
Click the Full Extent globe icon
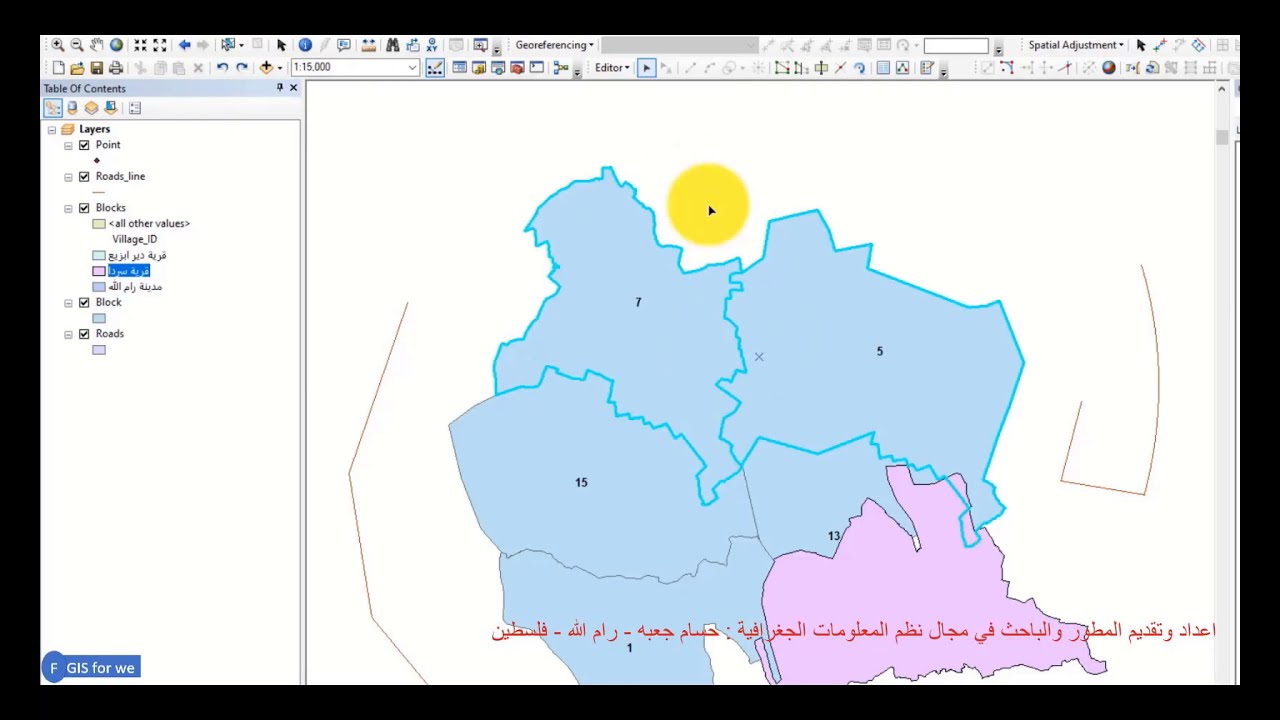tap(116, 45)
